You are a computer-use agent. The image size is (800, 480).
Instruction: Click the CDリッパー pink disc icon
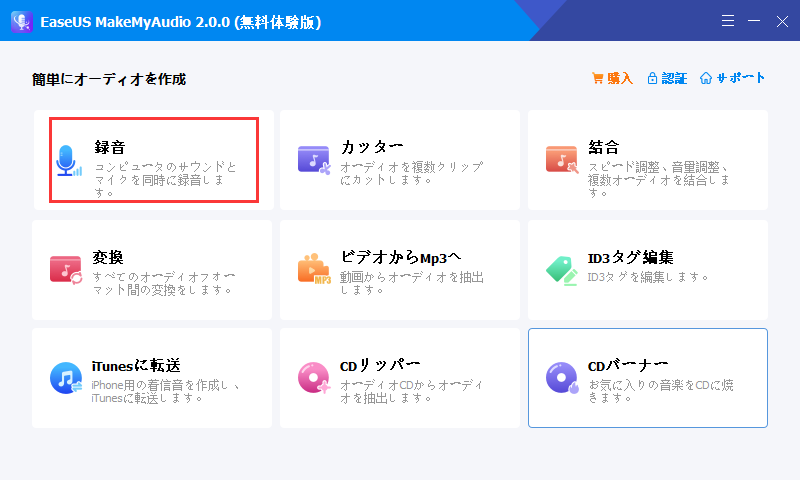pyautogui.click(x=314, y=378)
